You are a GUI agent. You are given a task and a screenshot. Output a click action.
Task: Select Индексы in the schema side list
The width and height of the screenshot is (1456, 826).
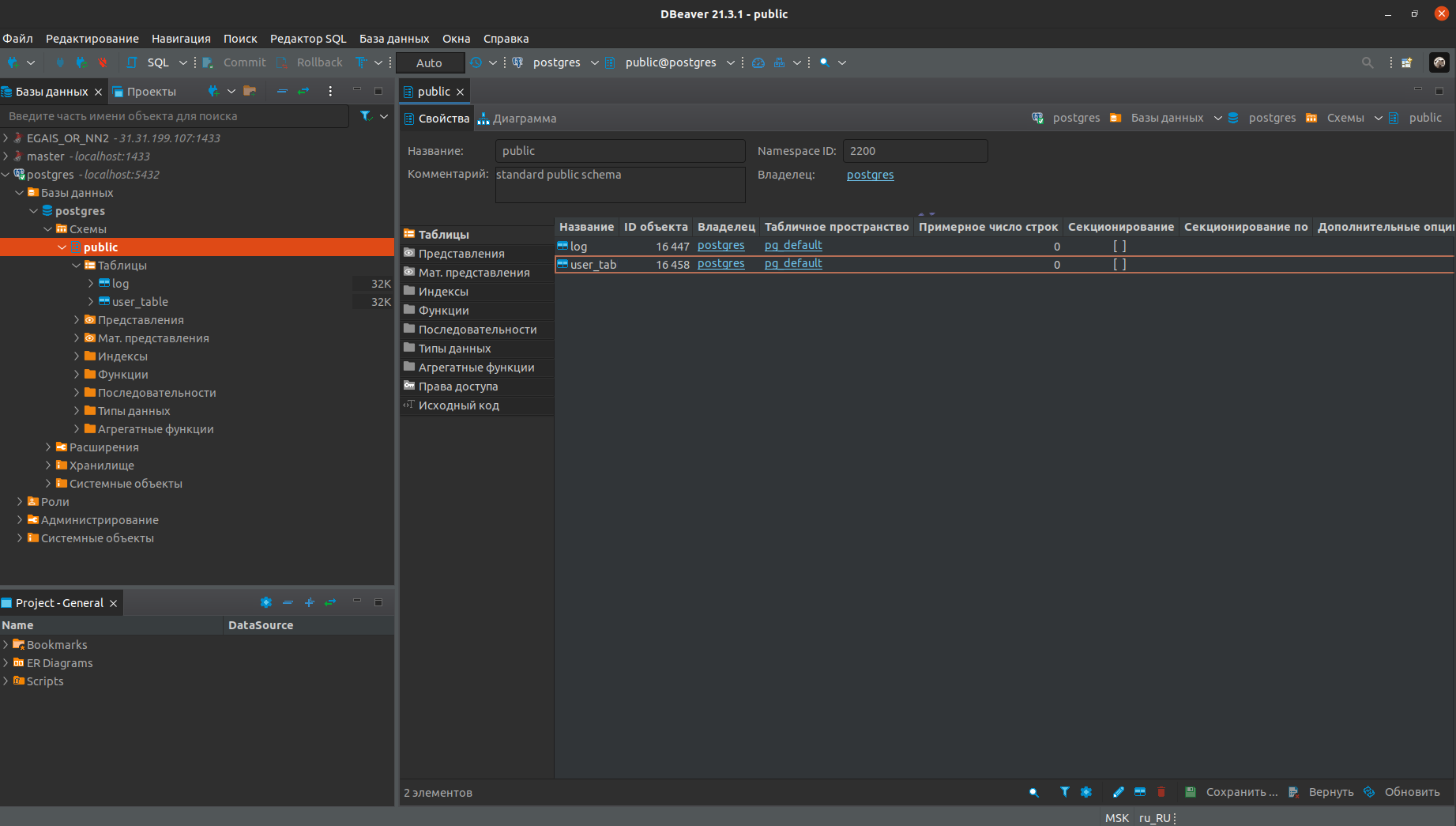477,292
